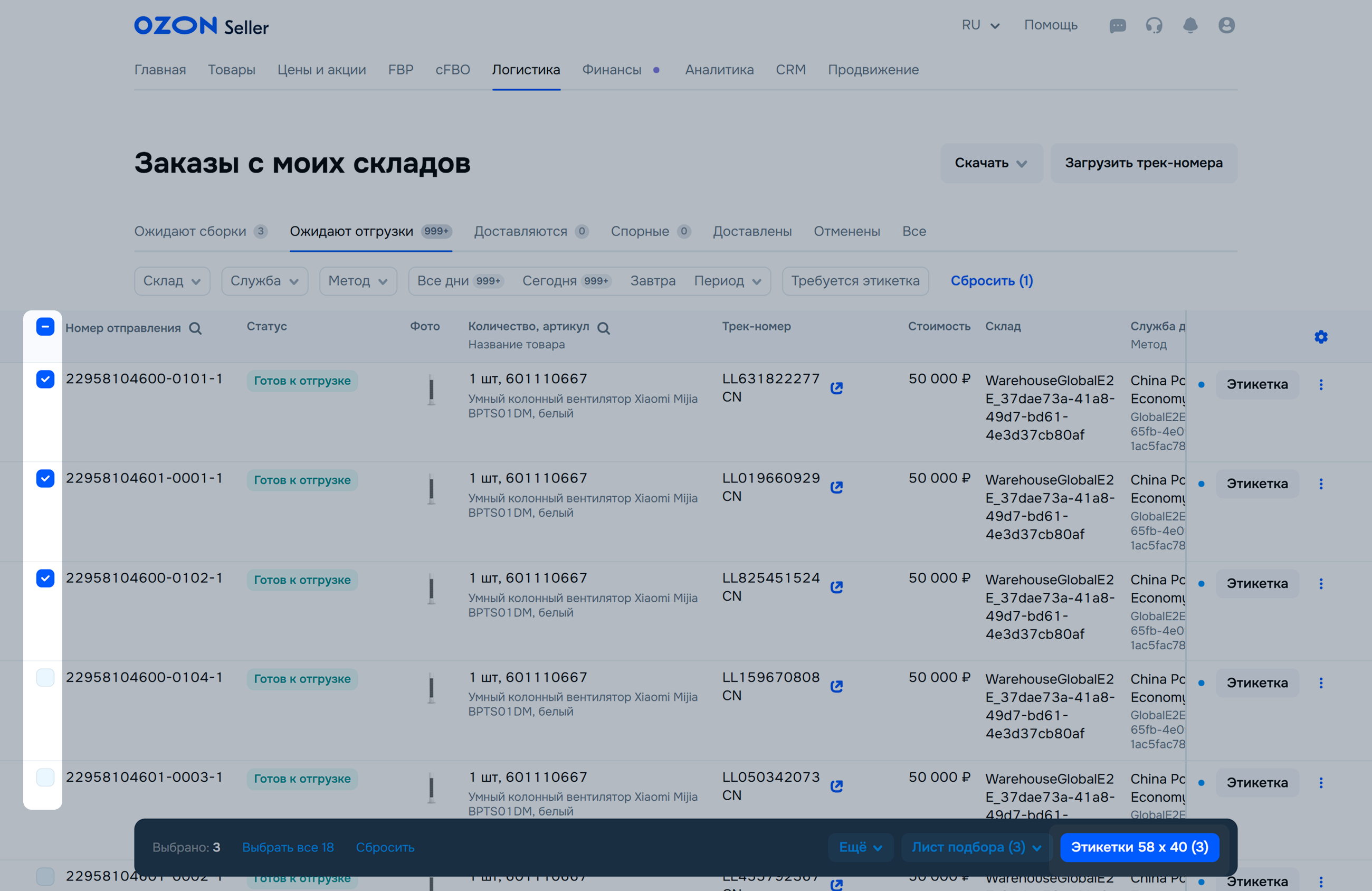Viewport: 1372px width, 891px height.
Task: Click search icon next to Номер отправления
Action: (x=195, y=328)
